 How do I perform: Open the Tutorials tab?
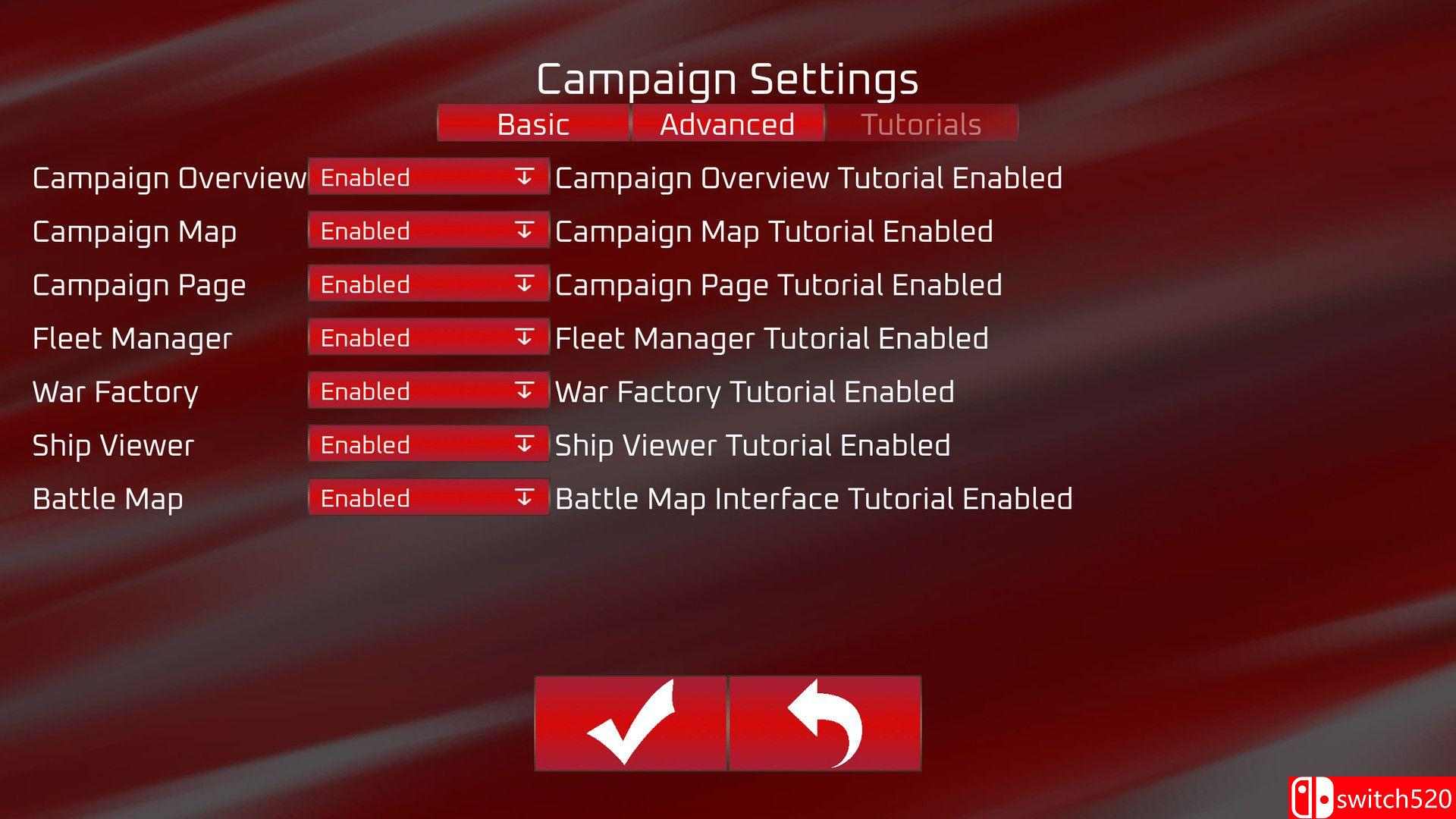tap(920, 125)
